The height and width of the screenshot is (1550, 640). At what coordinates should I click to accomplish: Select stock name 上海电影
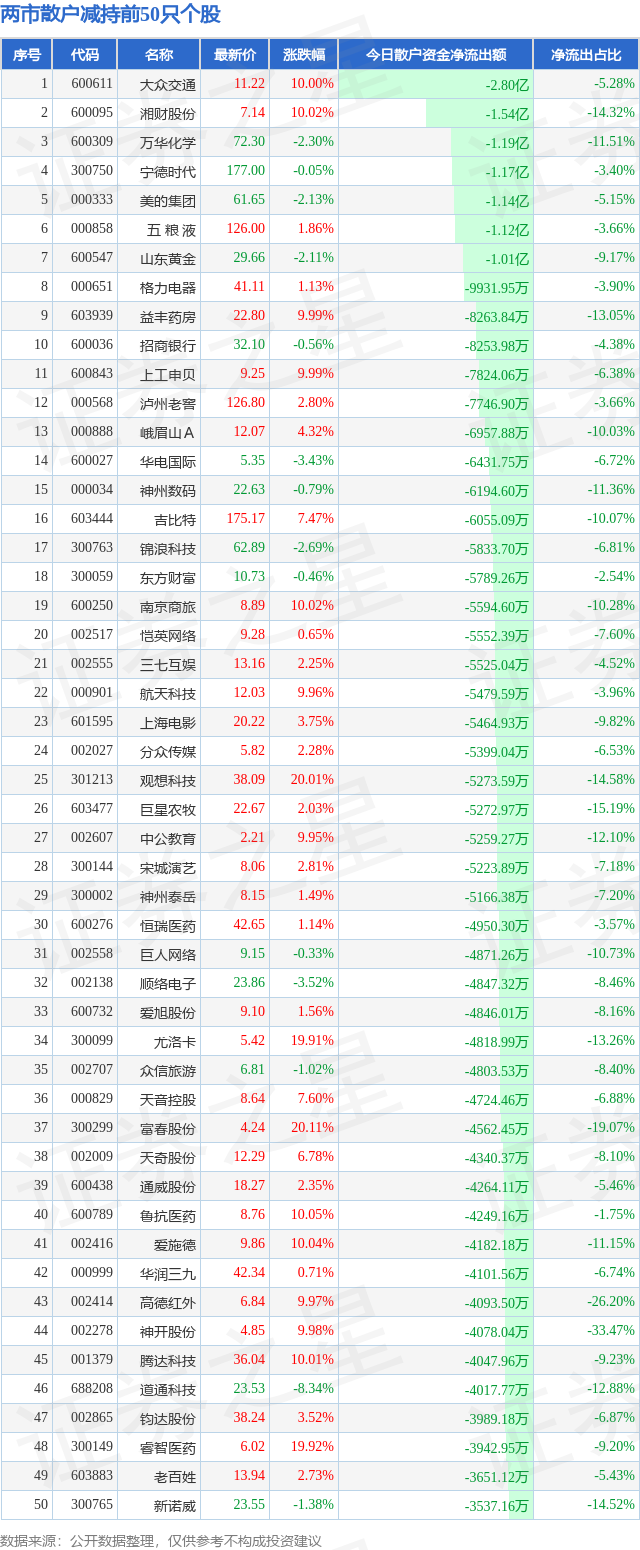pyautogui.click(x=168, y=722)
